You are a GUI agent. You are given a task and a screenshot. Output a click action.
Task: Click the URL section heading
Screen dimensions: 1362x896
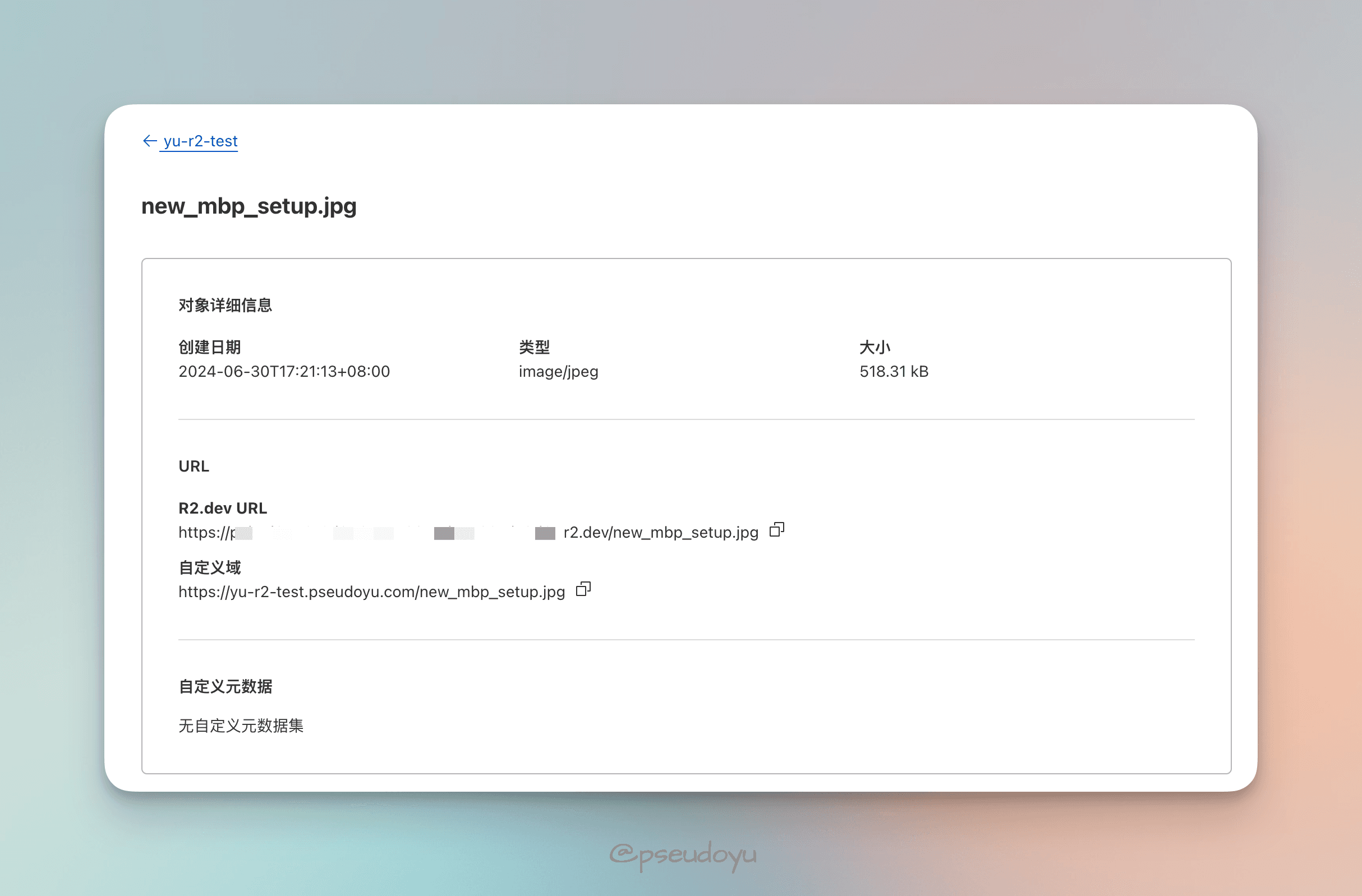194,467
